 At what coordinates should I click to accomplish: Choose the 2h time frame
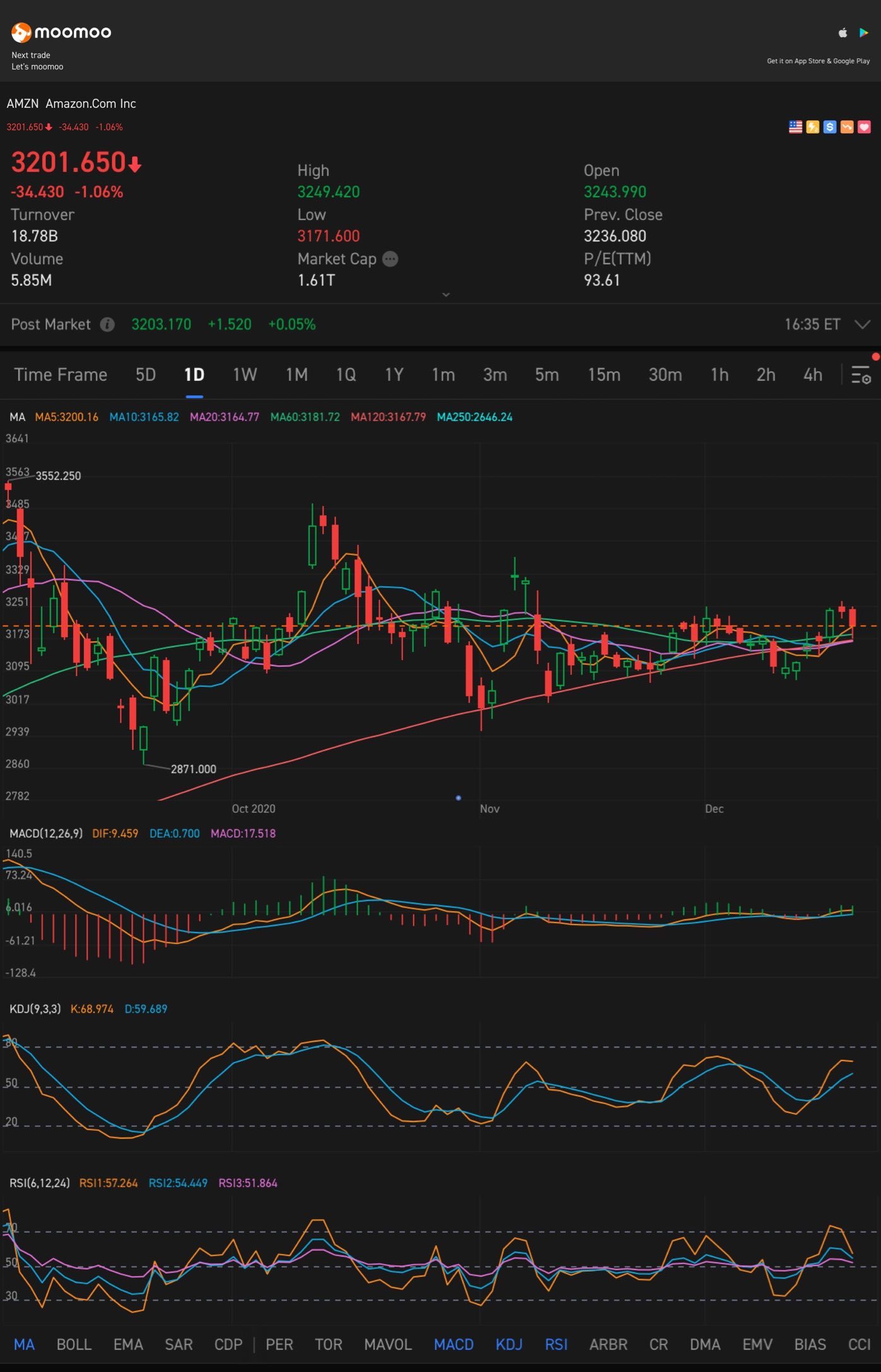point(766,375)
